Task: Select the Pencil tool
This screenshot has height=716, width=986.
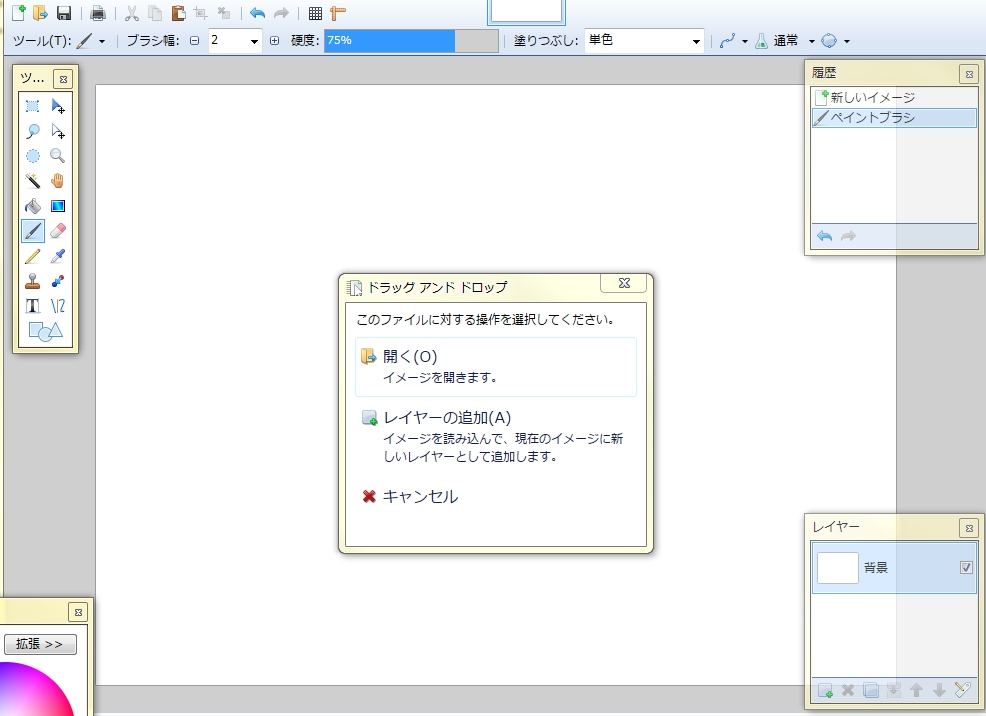Action: 33,256
